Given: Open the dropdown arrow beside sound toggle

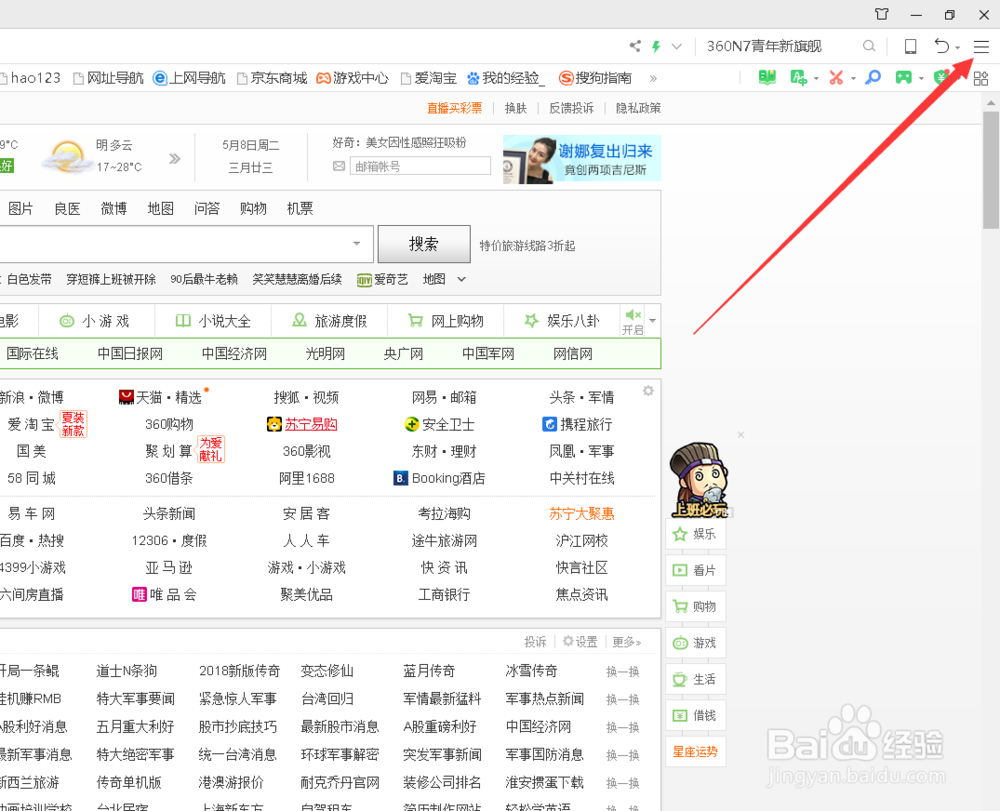Looking at the screenshot, I should point(652,321).
